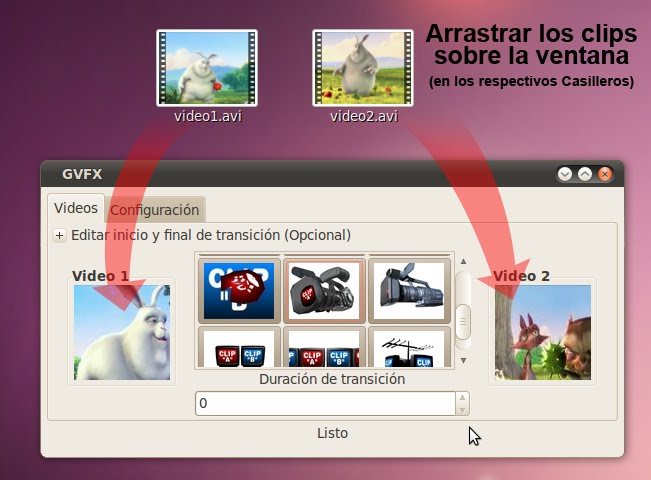Click the Video 1 preview slot
Image resolution: width=651 pixels, height=480 pixels.
(120, 332)
